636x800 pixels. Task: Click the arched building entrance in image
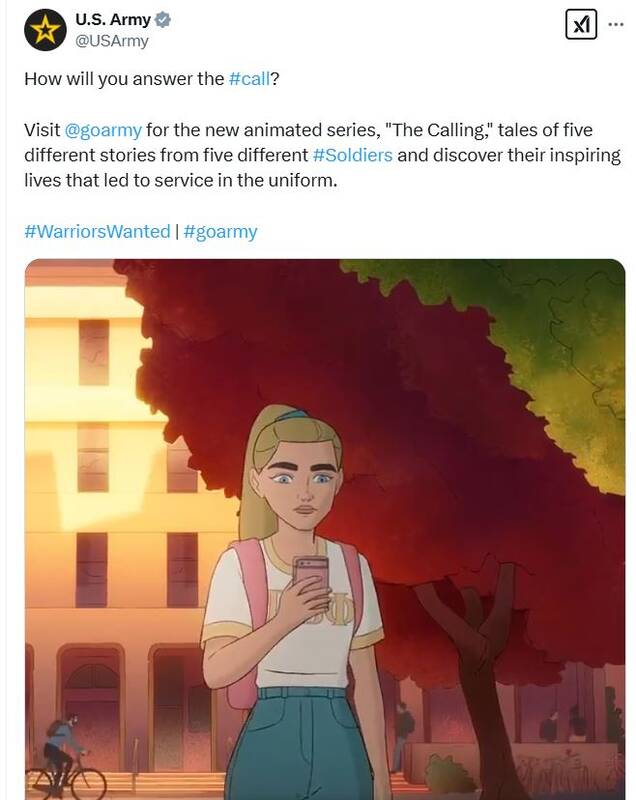point(91,707)
